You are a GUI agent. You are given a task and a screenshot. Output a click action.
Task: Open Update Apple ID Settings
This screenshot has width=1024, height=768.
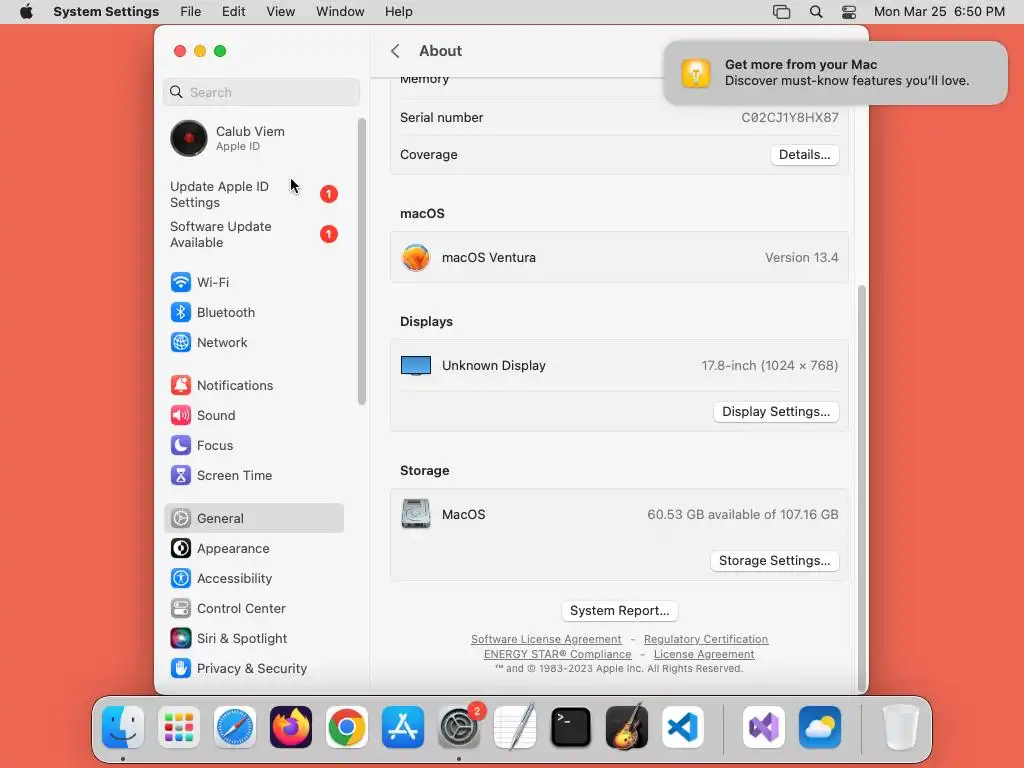253,195
